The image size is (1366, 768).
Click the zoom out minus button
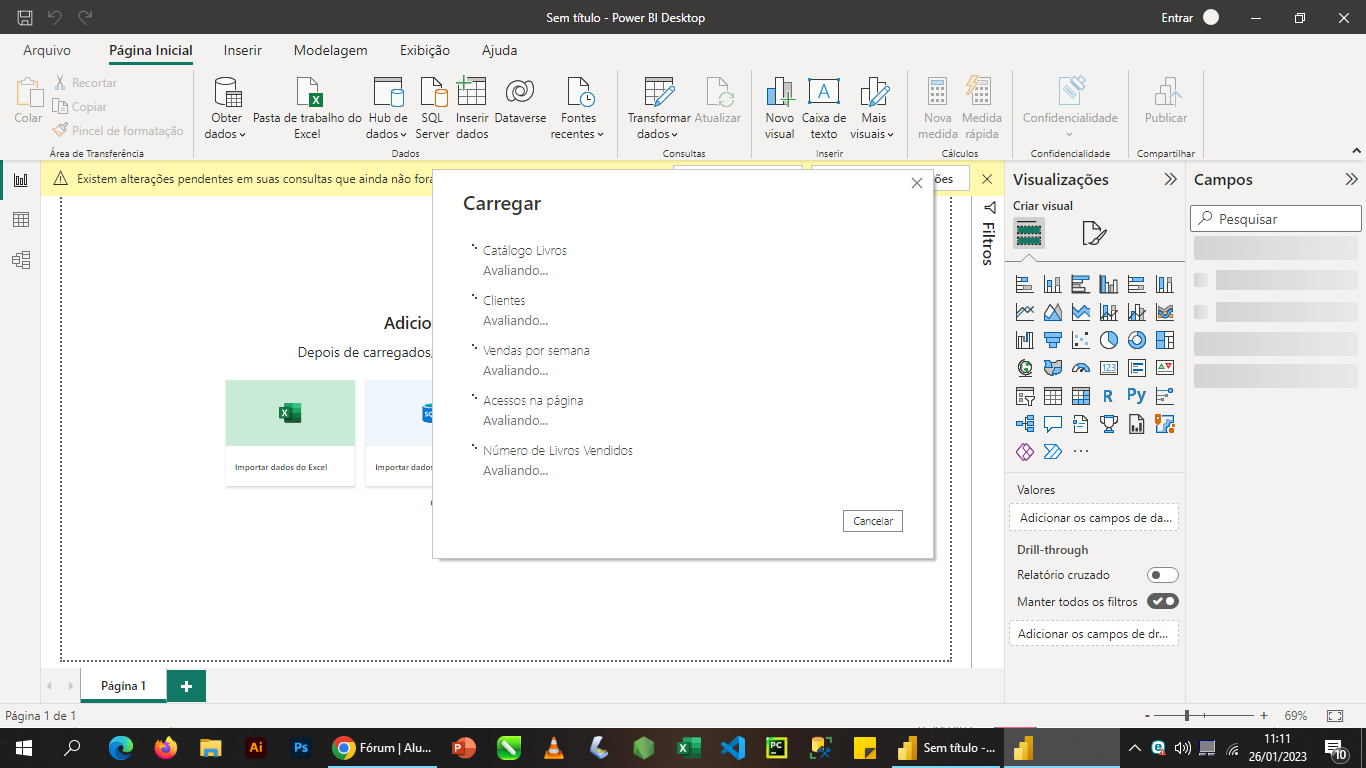1147,716
